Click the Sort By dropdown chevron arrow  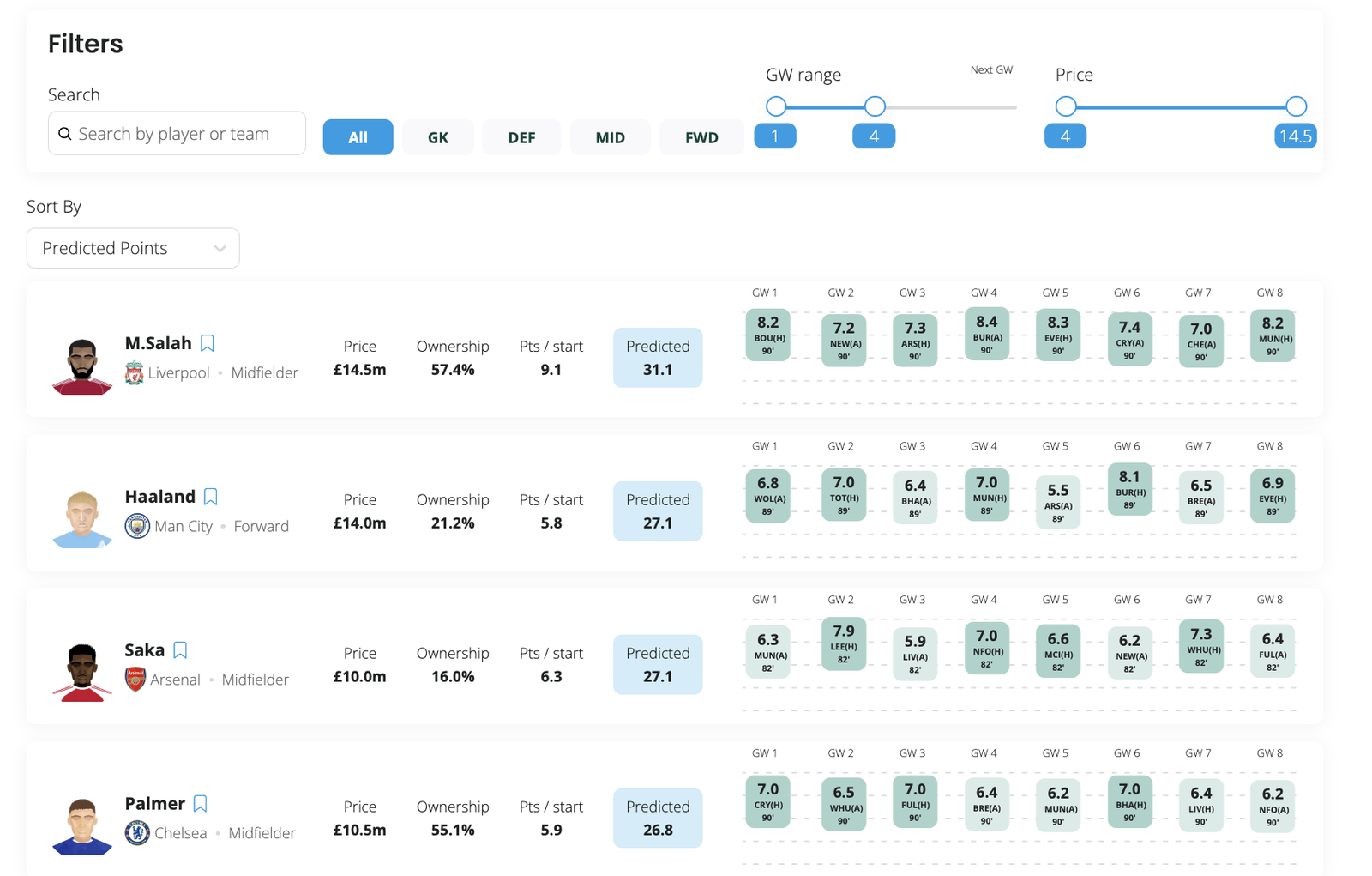[220, 249]
